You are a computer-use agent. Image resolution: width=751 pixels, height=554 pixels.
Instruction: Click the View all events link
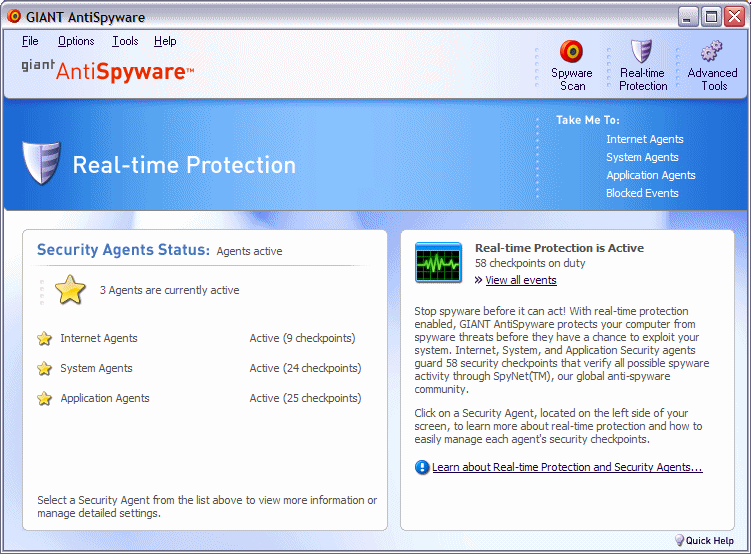click(521, 280)
